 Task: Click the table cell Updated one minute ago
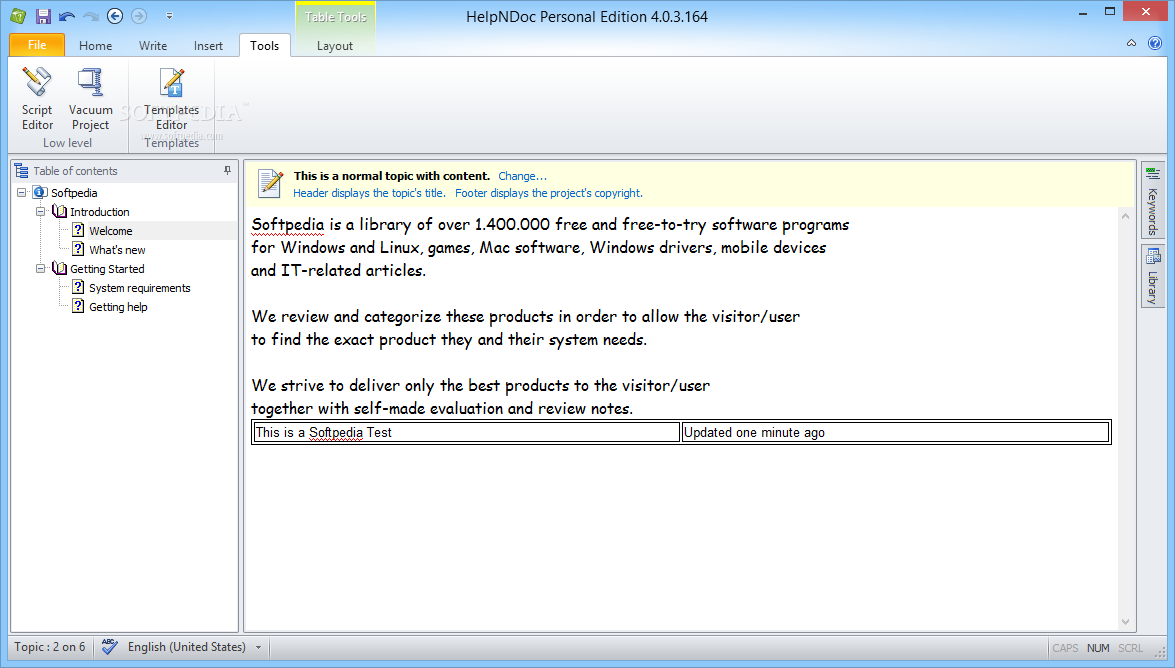point(895,433)
